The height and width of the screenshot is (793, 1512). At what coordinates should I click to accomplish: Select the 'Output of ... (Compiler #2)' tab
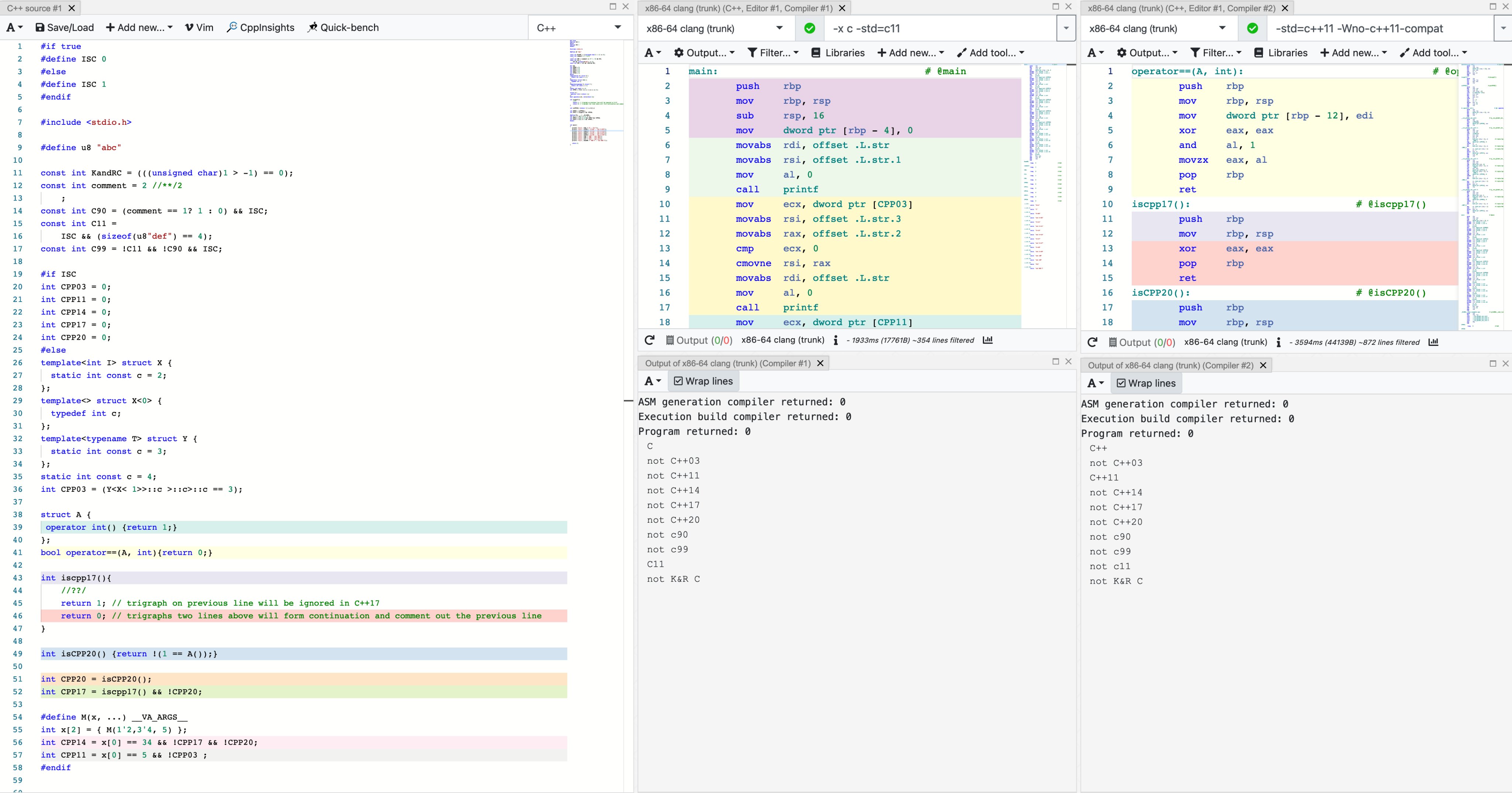click(1171, 365)
